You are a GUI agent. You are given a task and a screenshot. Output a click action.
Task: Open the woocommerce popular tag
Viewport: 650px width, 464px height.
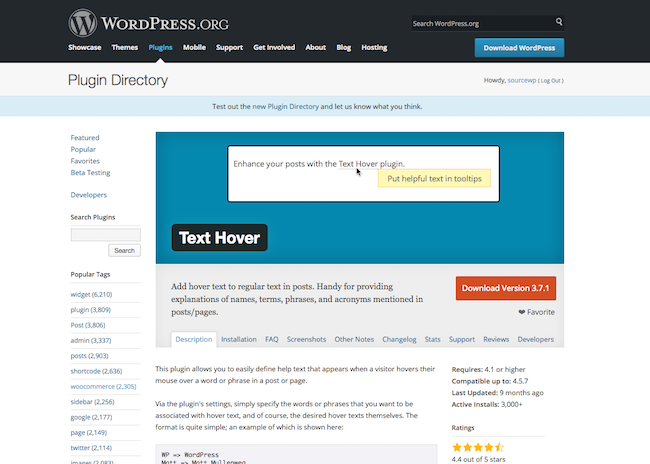pyautogui.click(x=98, y=386)
